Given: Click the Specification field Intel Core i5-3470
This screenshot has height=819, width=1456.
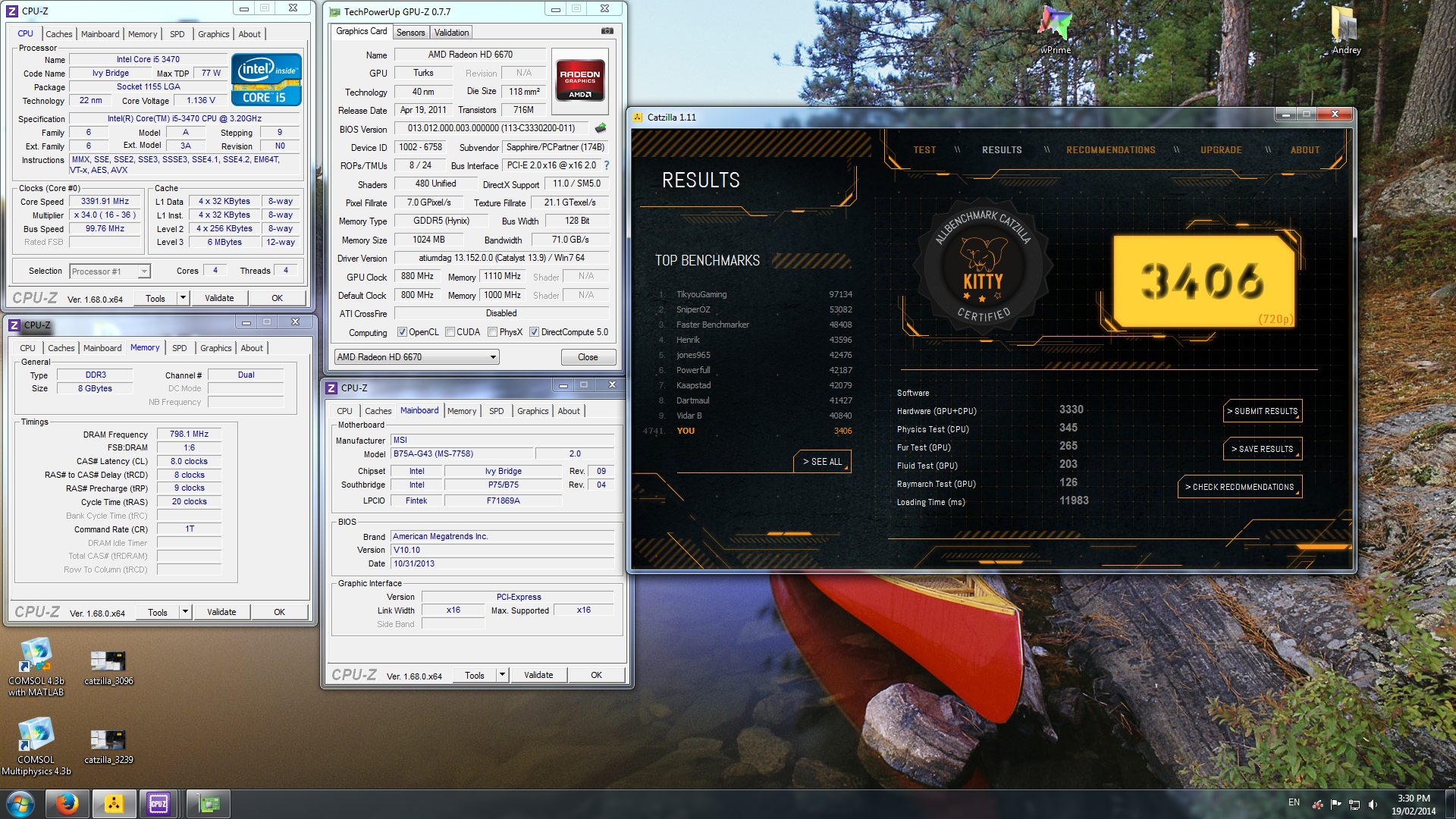Looking at the screenshot, I should click(184, 119).
